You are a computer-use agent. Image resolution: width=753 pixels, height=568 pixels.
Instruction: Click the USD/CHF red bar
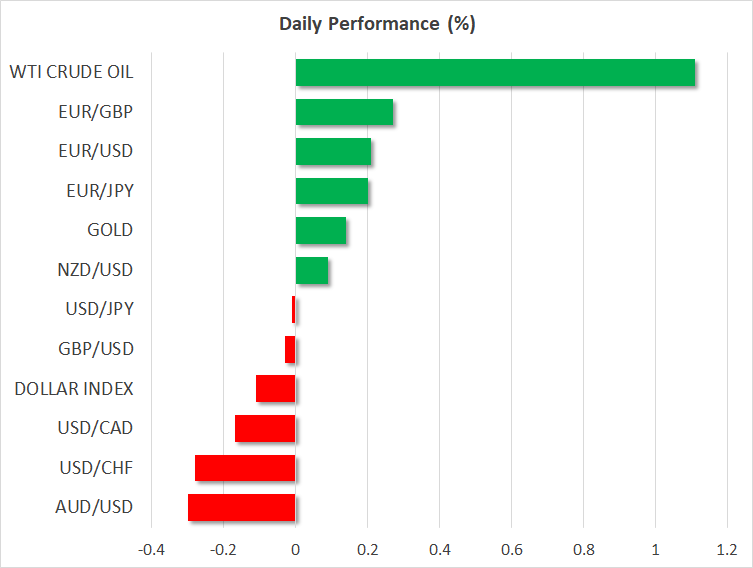tap(245, 467)
